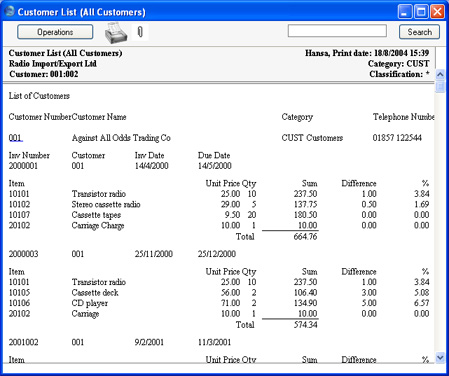The height and width of the screenshot is (376, 449).
Task: Click the Stereo cassette radio item row
Action: 219,204
